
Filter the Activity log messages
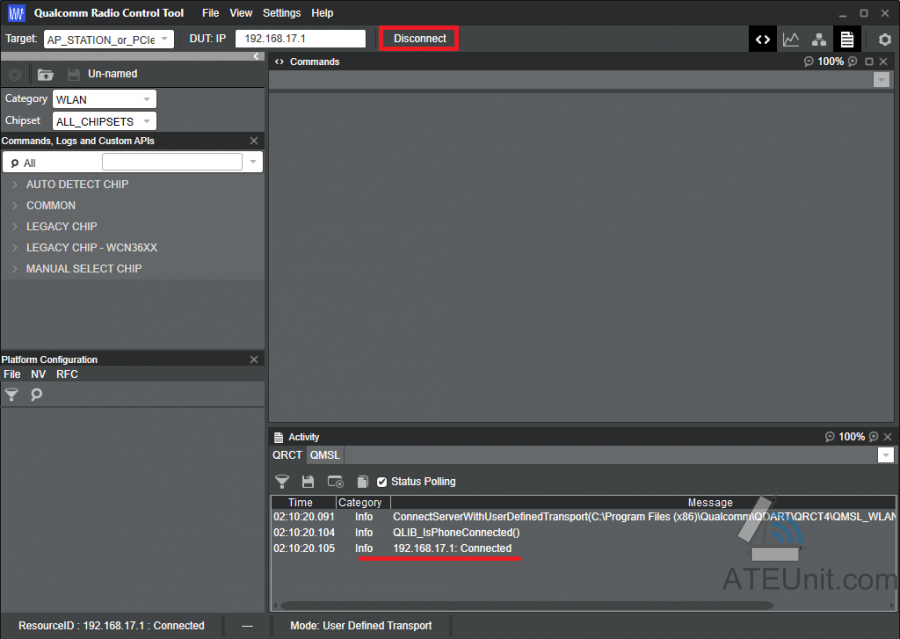[282, 481]
